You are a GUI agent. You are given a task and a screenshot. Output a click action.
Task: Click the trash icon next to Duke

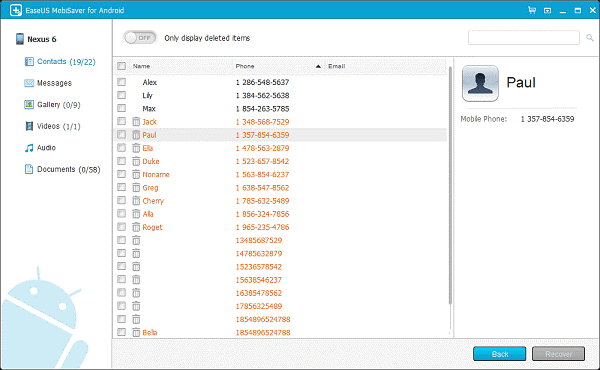pyautogui.click(x=136, y=161)
